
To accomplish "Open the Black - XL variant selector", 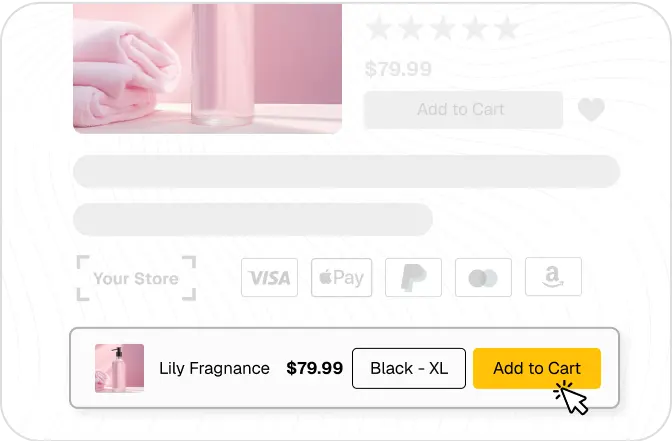I will click(x=409, y=368).
